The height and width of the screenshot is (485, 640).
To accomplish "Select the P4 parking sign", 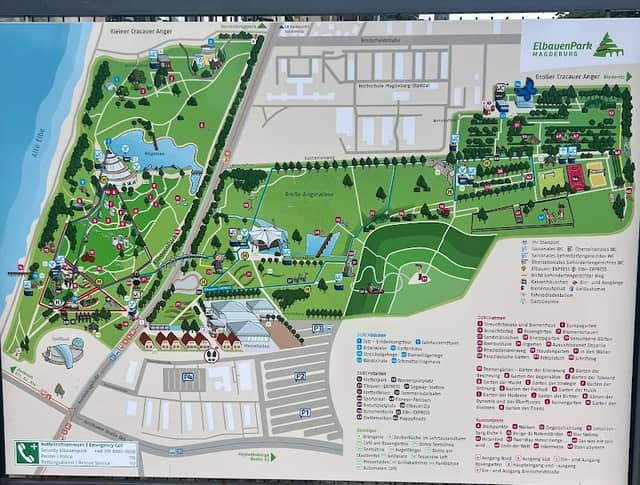I will pyautogui.click(x=188, y=377).
